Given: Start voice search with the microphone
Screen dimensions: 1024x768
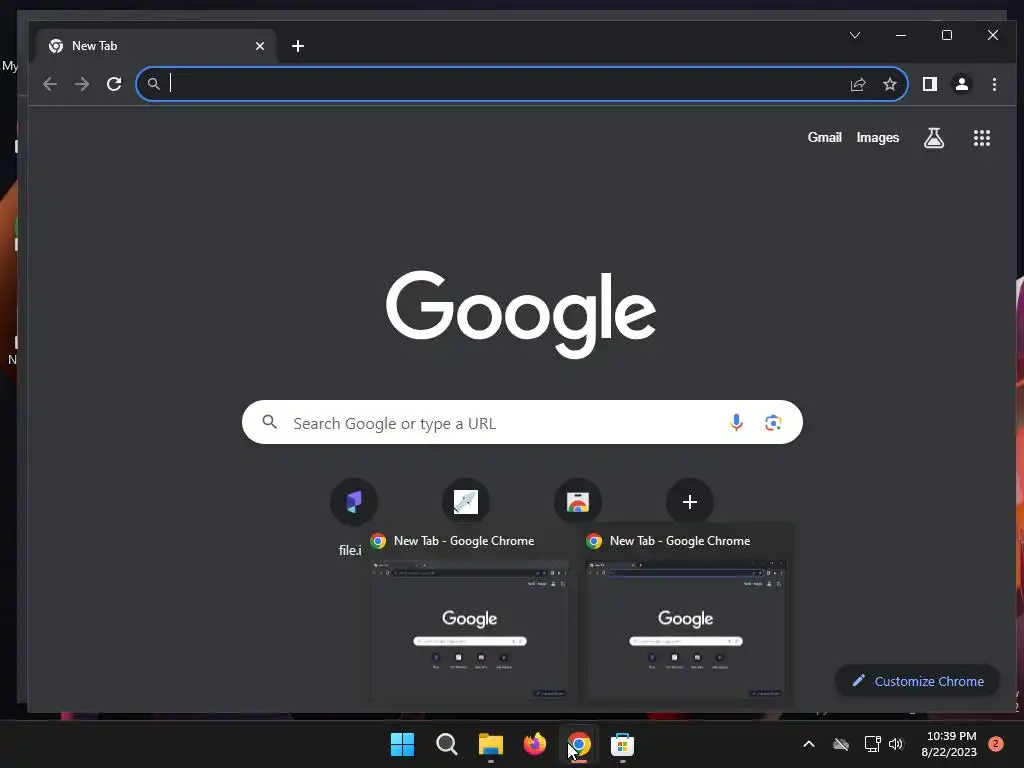Looking at the screenshot, I should click(x=736, y=423).
